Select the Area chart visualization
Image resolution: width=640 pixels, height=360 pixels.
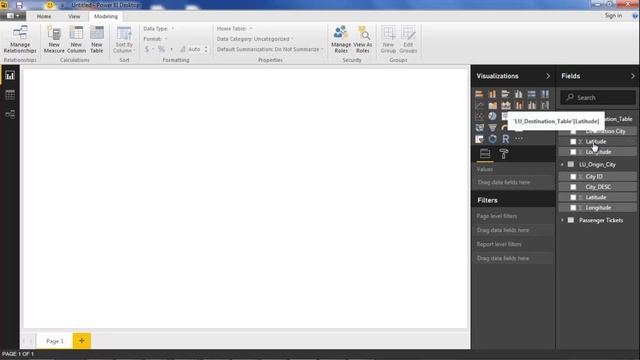click(x=492, y=105)
